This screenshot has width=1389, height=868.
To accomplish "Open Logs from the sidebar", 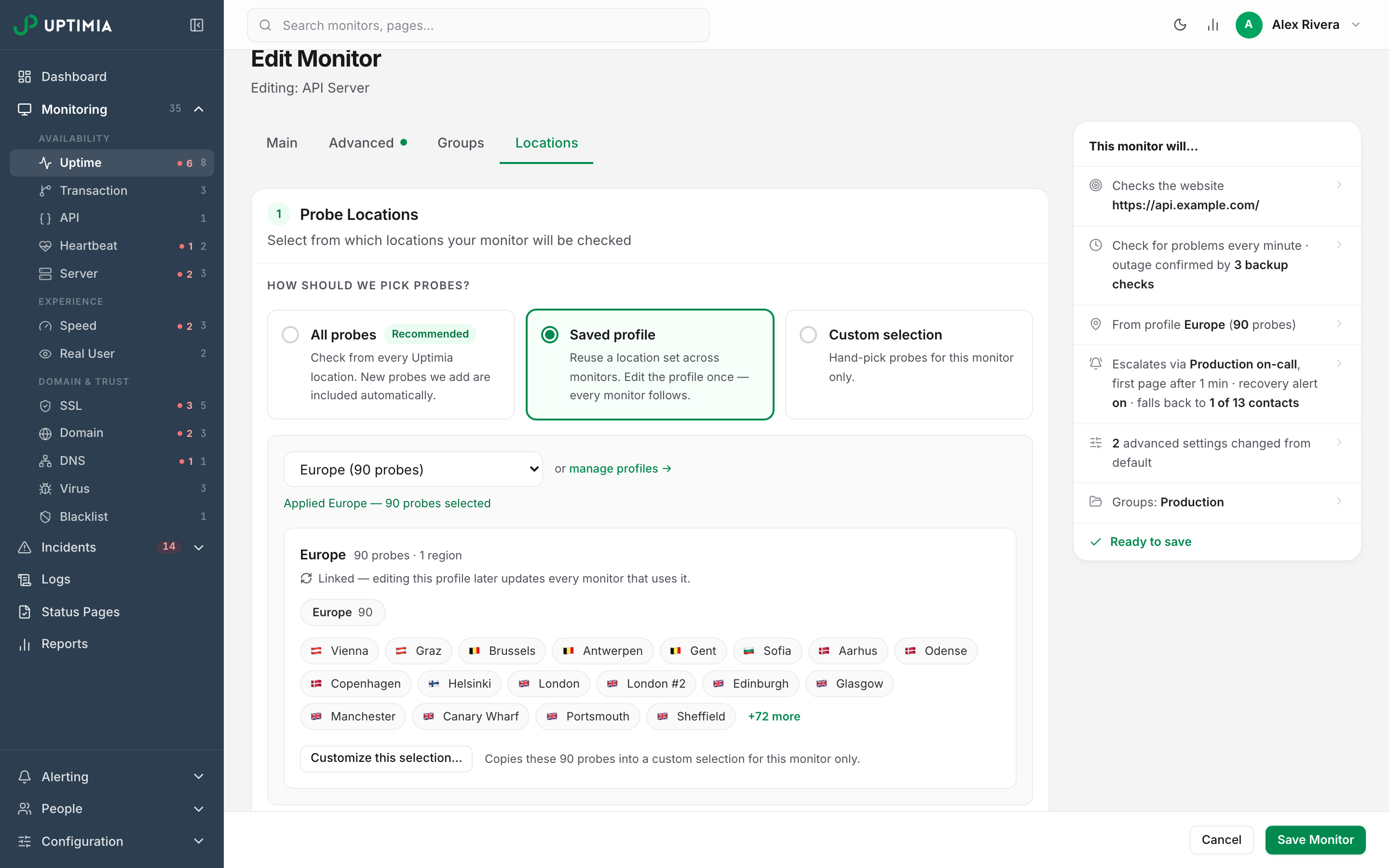I will coord(112,579).
